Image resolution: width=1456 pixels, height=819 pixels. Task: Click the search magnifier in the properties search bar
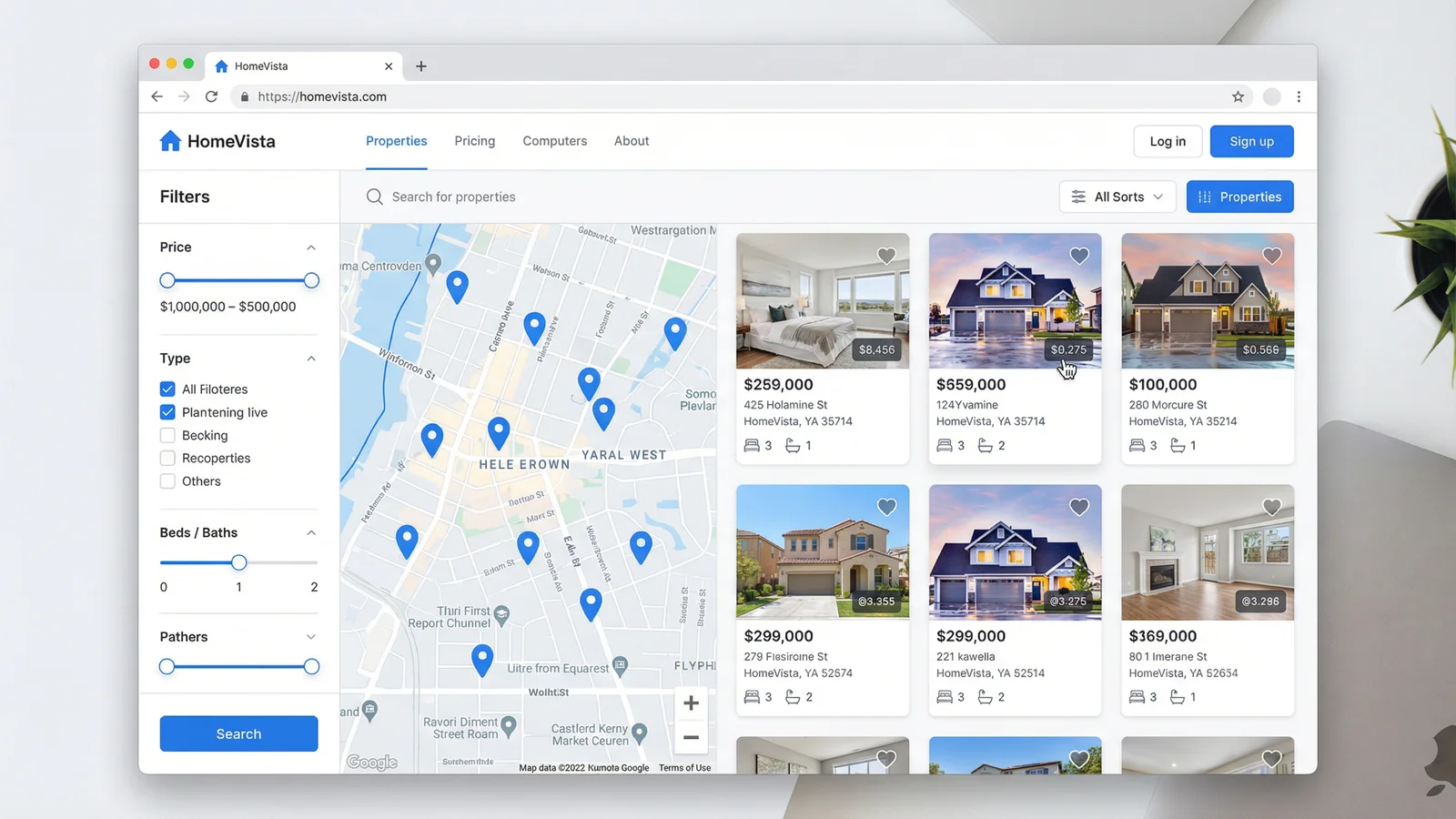[x=374, y=197]
